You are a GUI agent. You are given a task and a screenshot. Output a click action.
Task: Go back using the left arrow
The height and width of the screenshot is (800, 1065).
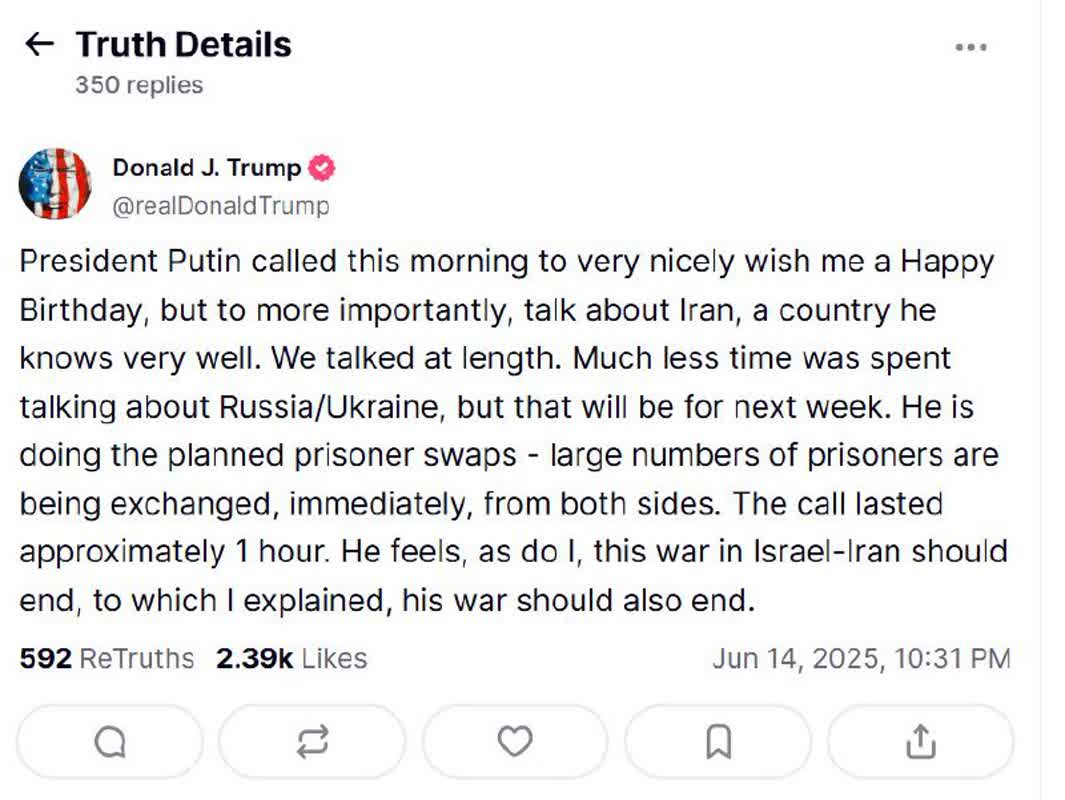(x=39, y=44)
